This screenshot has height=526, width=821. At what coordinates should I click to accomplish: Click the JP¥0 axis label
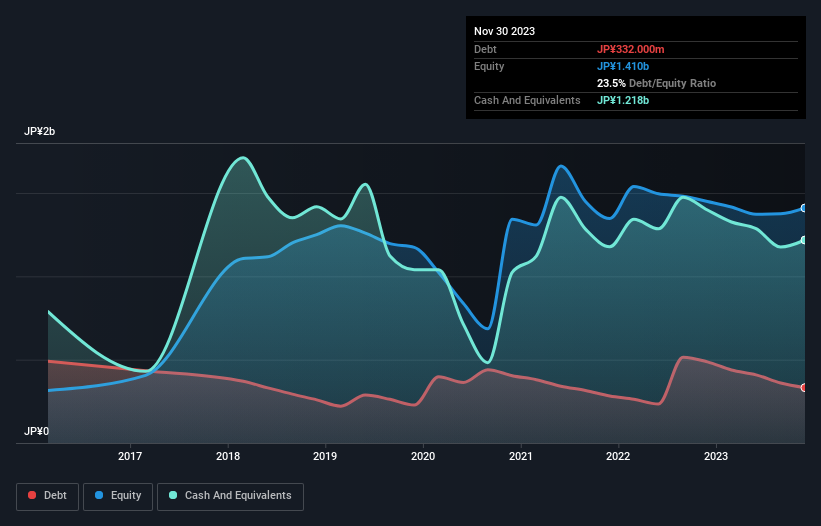tap(36, 431)
